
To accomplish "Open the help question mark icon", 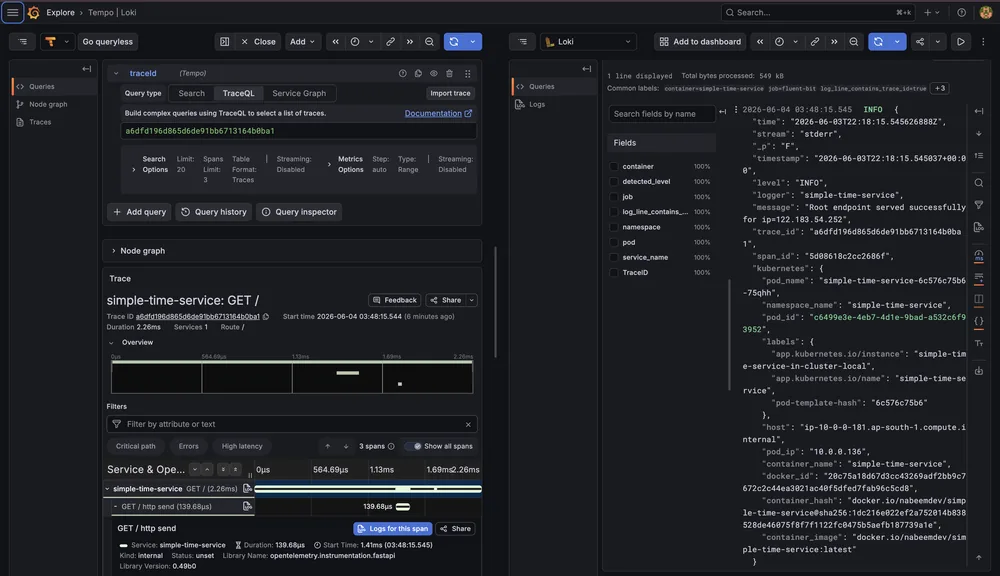I will [x=961, y=12].
